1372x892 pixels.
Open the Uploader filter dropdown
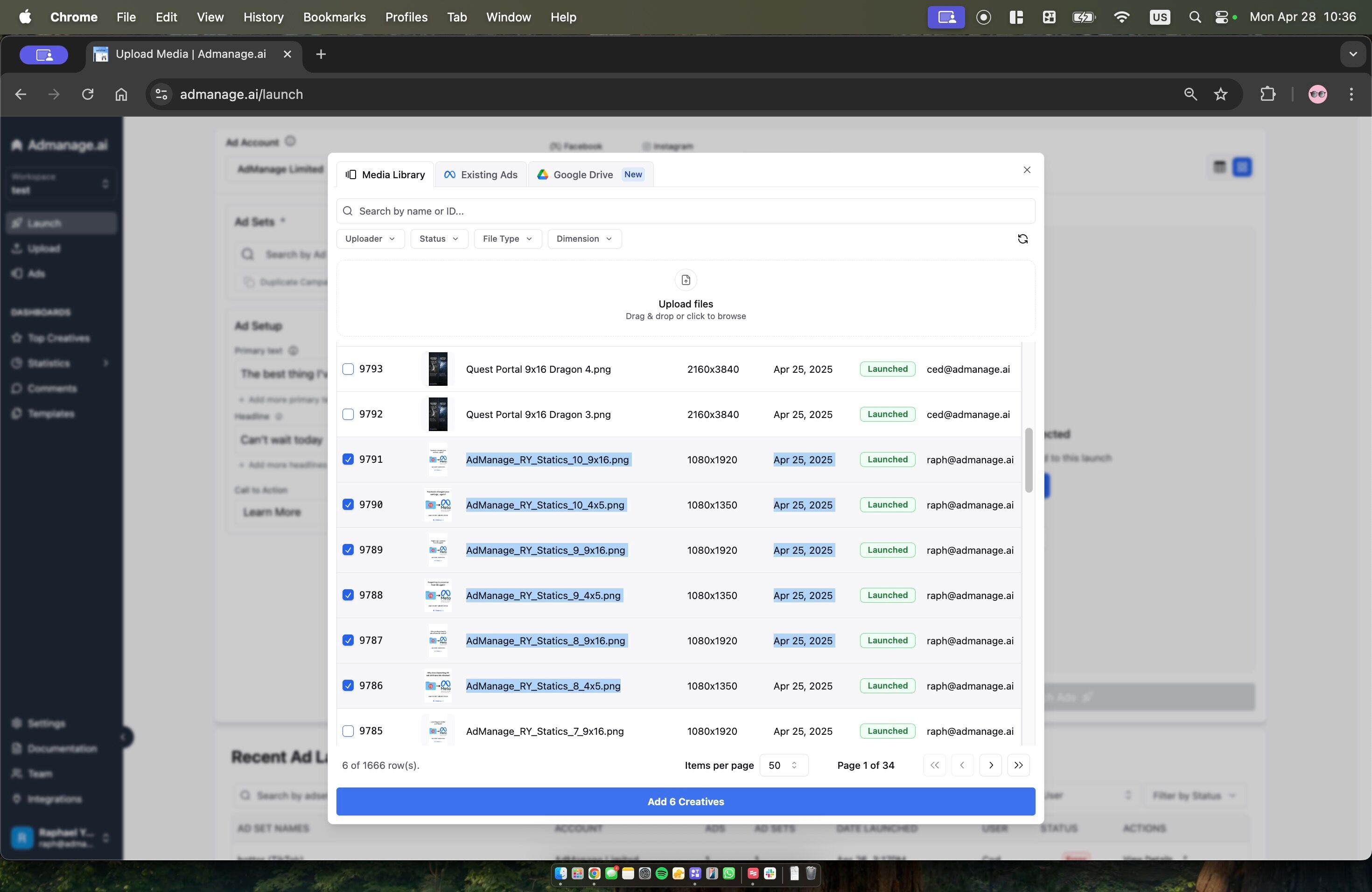[370, 238]
